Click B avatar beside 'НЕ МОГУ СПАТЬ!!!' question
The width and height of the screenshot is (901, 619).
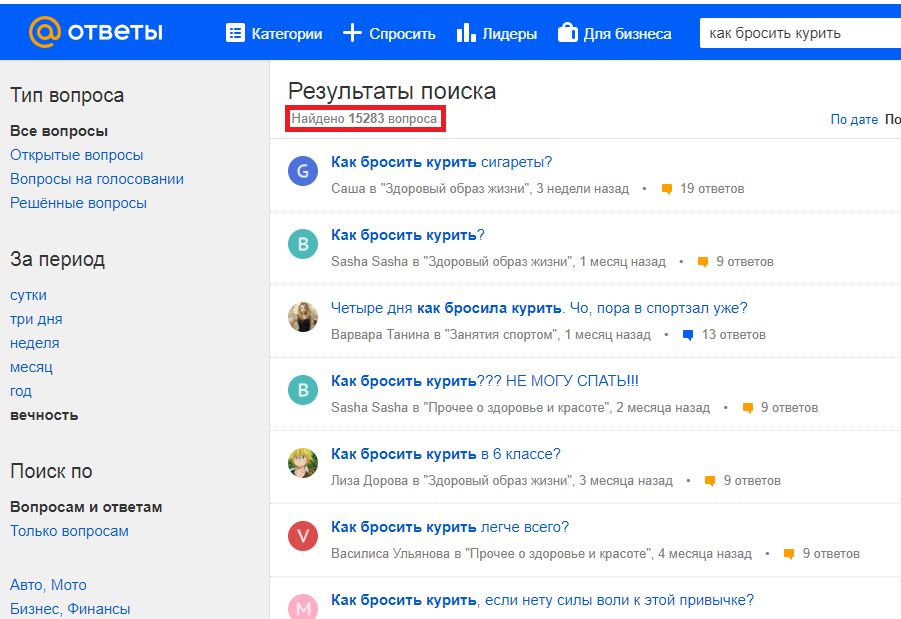point(303,390)
